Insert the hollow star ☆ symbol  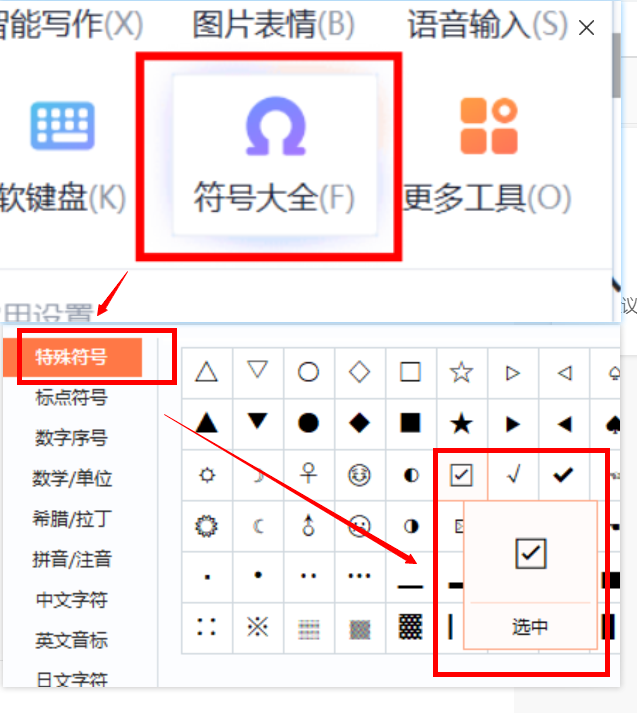click(461, 373)
